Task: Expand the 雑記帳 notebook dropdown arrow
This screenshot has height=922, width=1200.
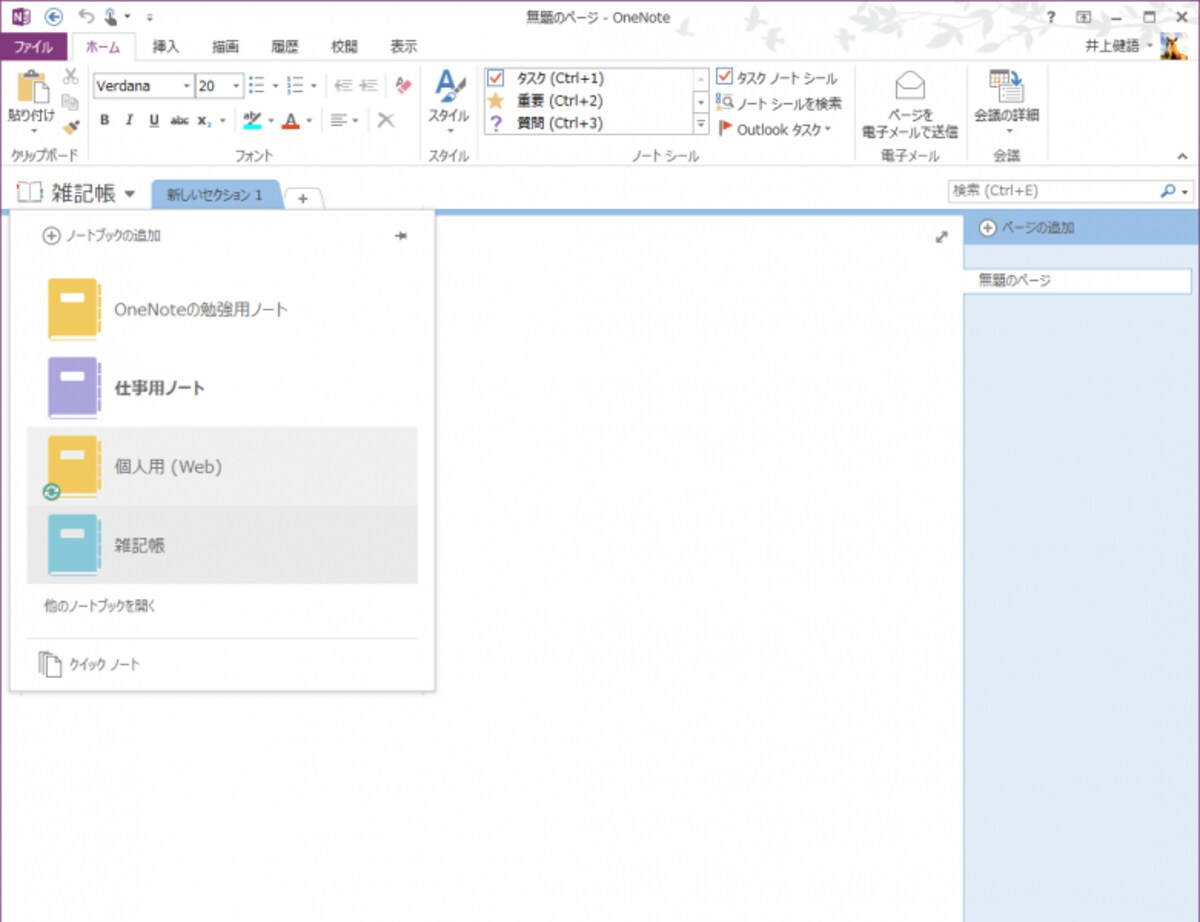Action: pos(130,194)
